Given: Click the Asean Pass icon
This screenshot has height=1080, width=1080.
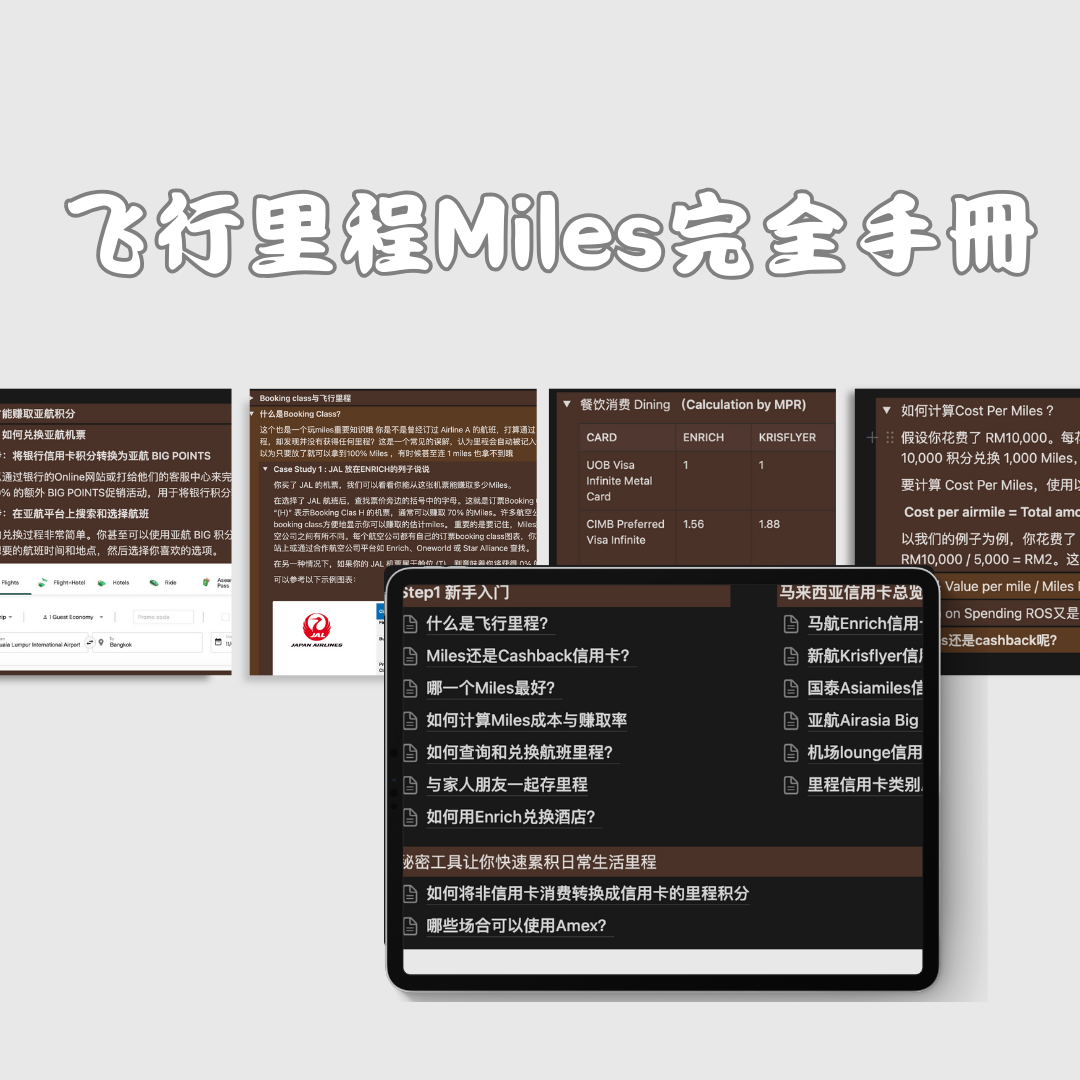Looking at the screenshot, I should [x=206, y=583].
